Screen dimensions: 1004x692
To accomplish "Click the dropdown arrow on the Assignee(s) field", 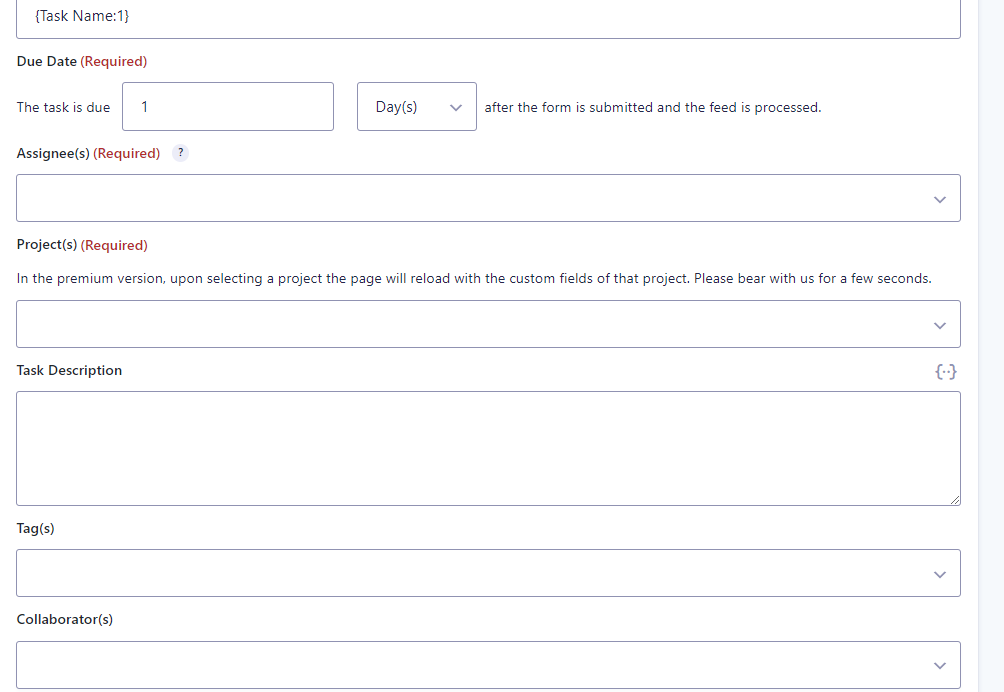I will tap(939, 198).
